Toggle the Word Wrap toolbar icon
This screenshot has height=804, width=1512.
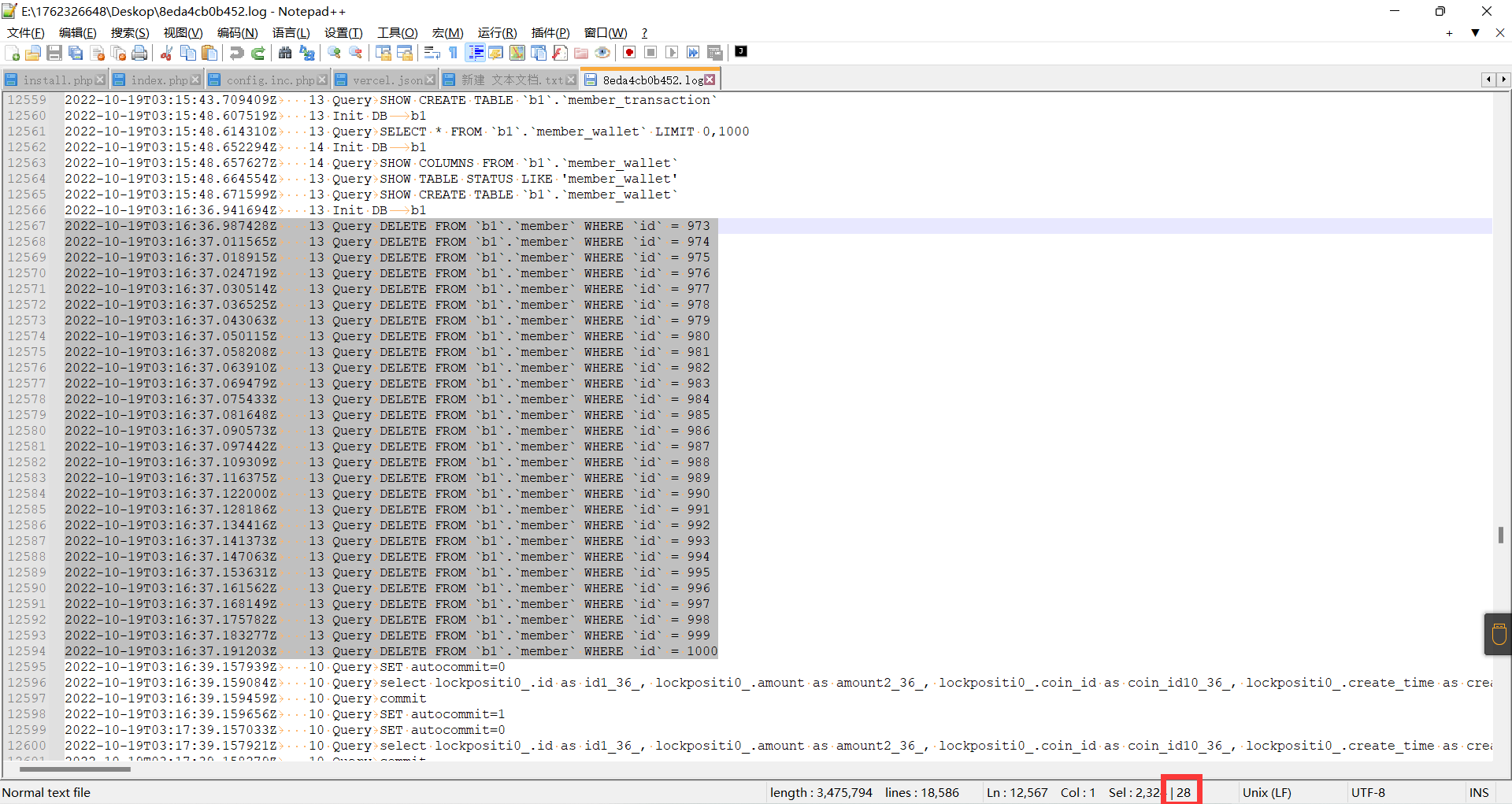[432, 53]
